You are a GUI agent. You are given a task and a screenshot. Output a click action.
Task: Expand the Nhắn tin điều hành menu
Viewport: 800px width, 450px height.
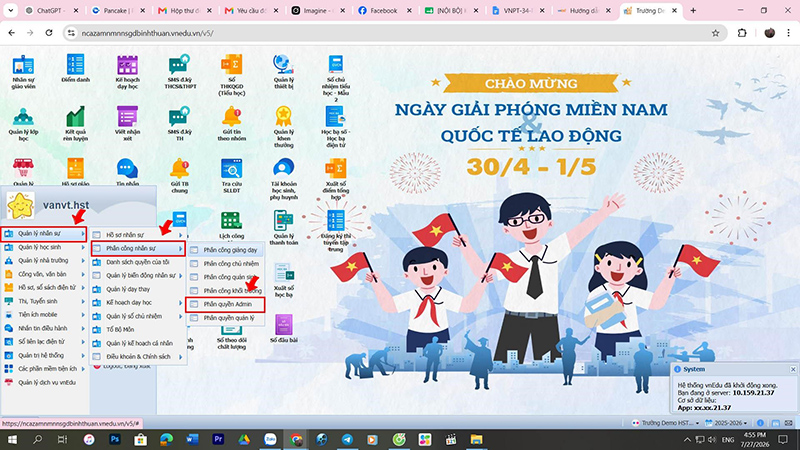coord(44,328)
